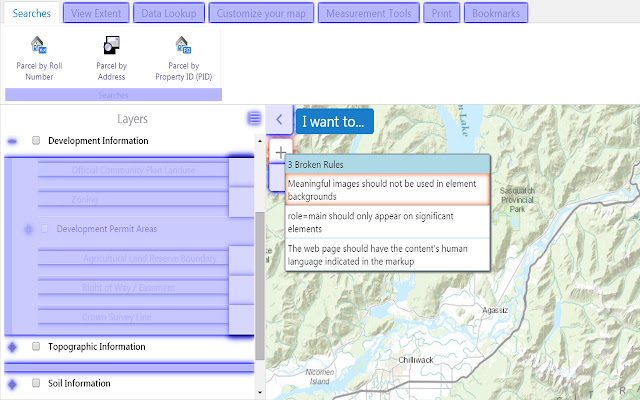
Task: Open the Customize your map tab
Action: pyautogui.click(x=261, y=13)
